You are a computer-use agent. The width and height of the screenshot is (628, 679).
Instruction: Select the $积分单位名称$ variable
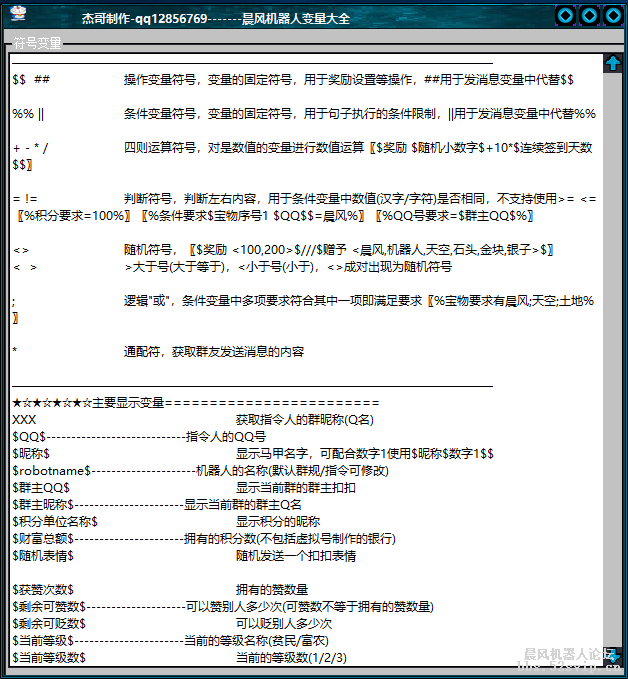(55, 522)
